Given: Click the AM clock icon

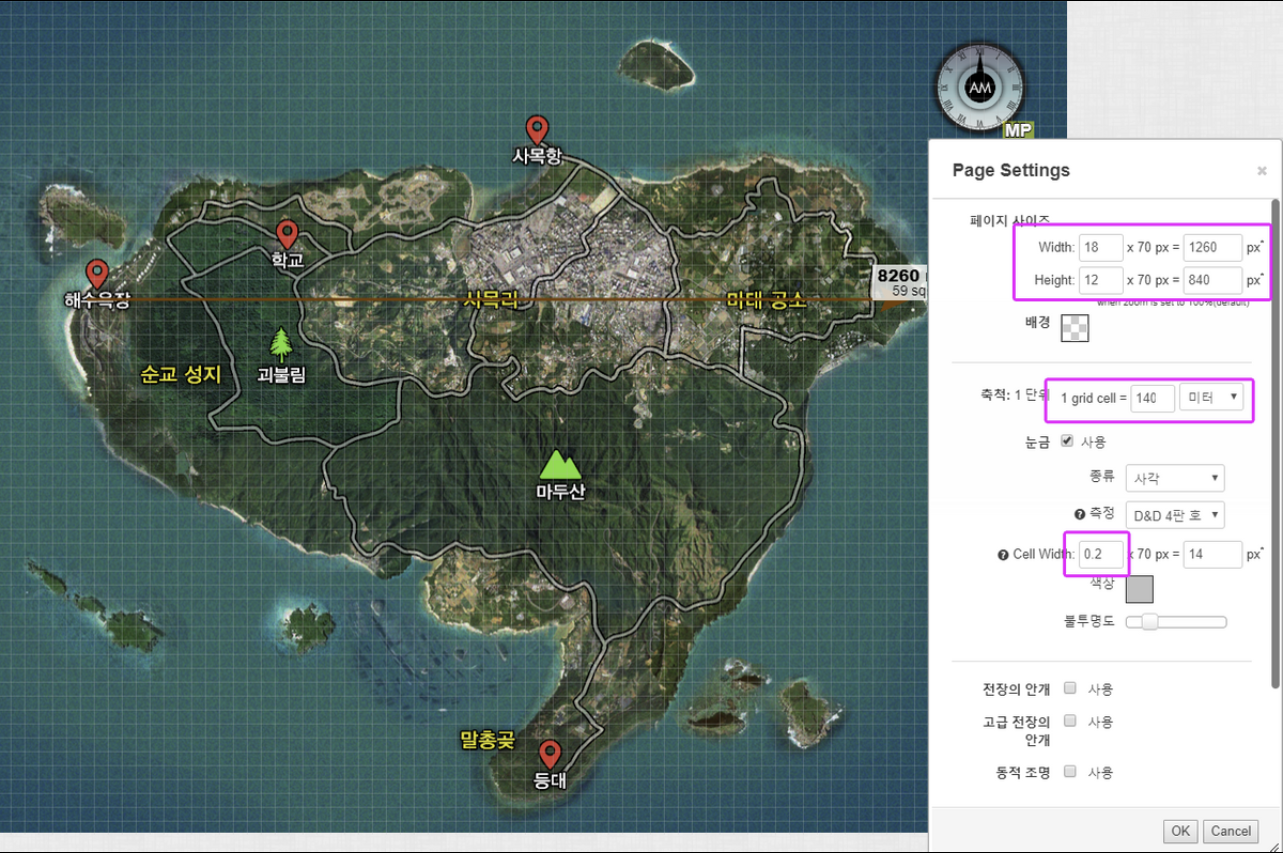Looking at the screenshot, I should click(x=980, y=88).
